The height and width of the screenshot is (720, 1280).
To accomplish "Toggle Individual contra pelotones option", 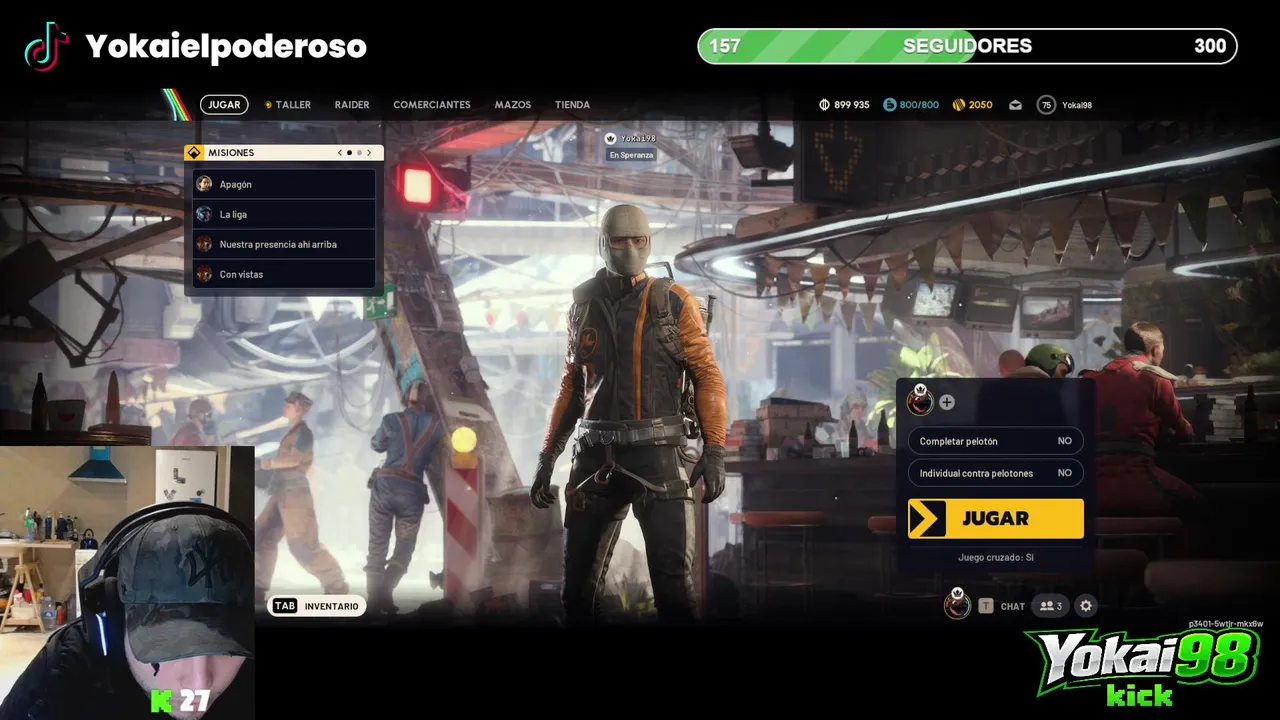I will pos(995,473).
